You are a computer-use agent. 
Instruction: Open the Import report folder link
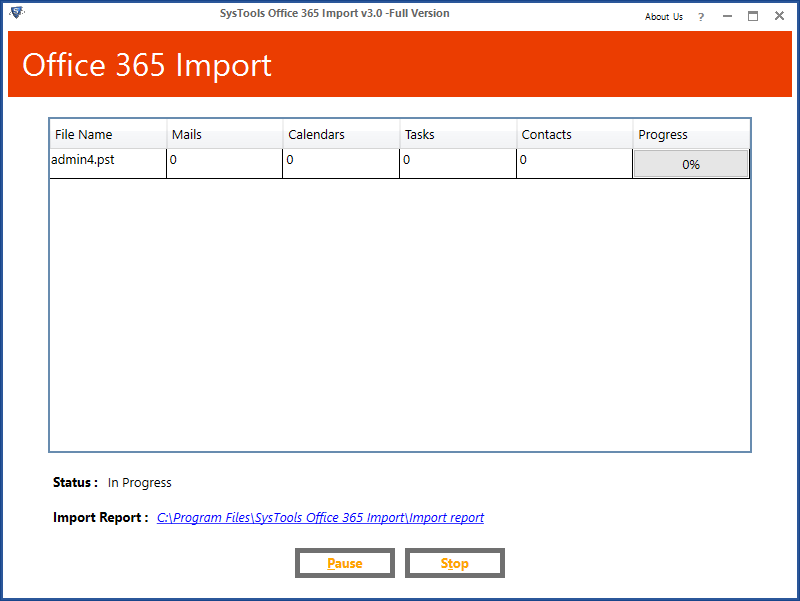(320, 517)
